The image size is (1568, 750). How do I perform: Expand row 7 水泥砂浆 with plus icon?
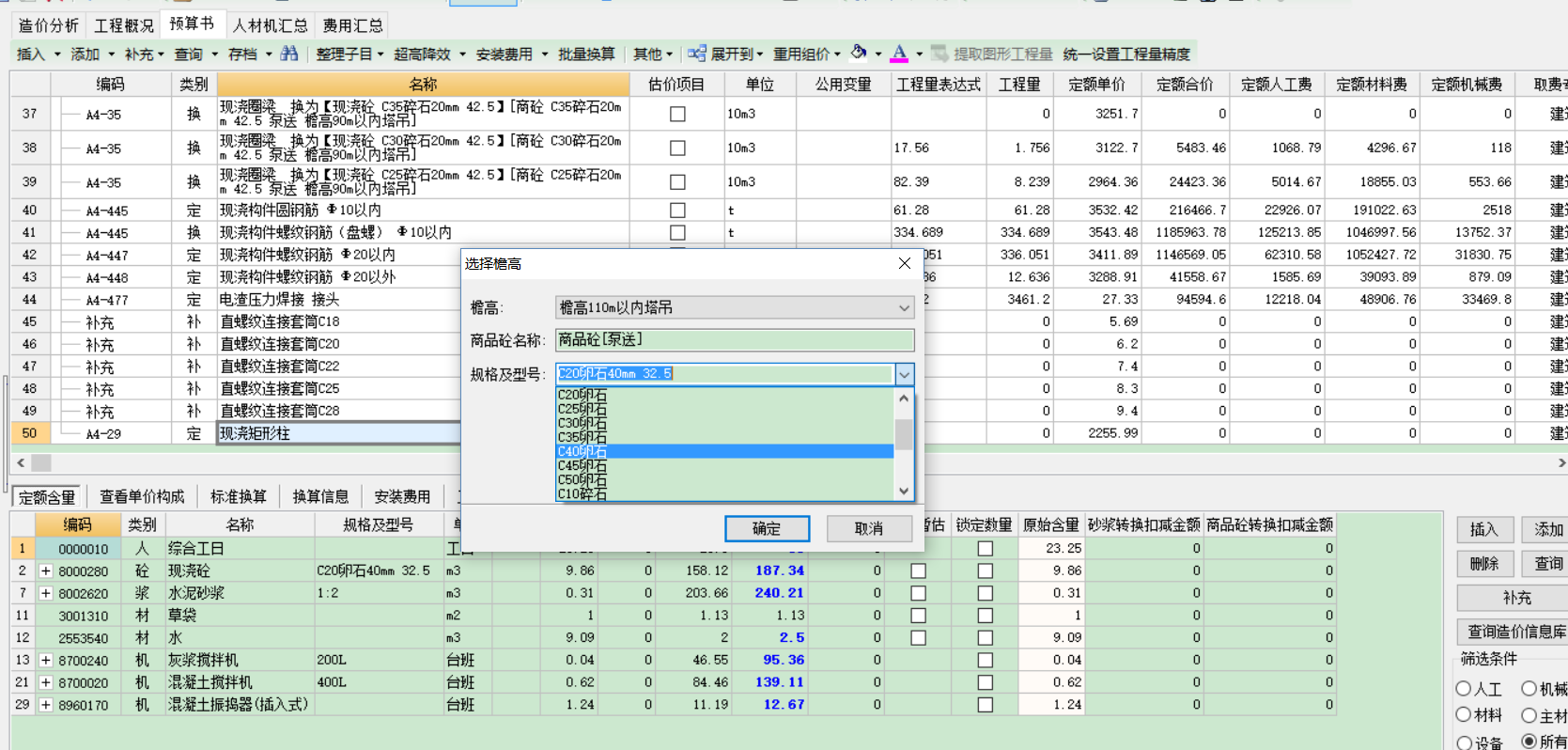(45, 593)
